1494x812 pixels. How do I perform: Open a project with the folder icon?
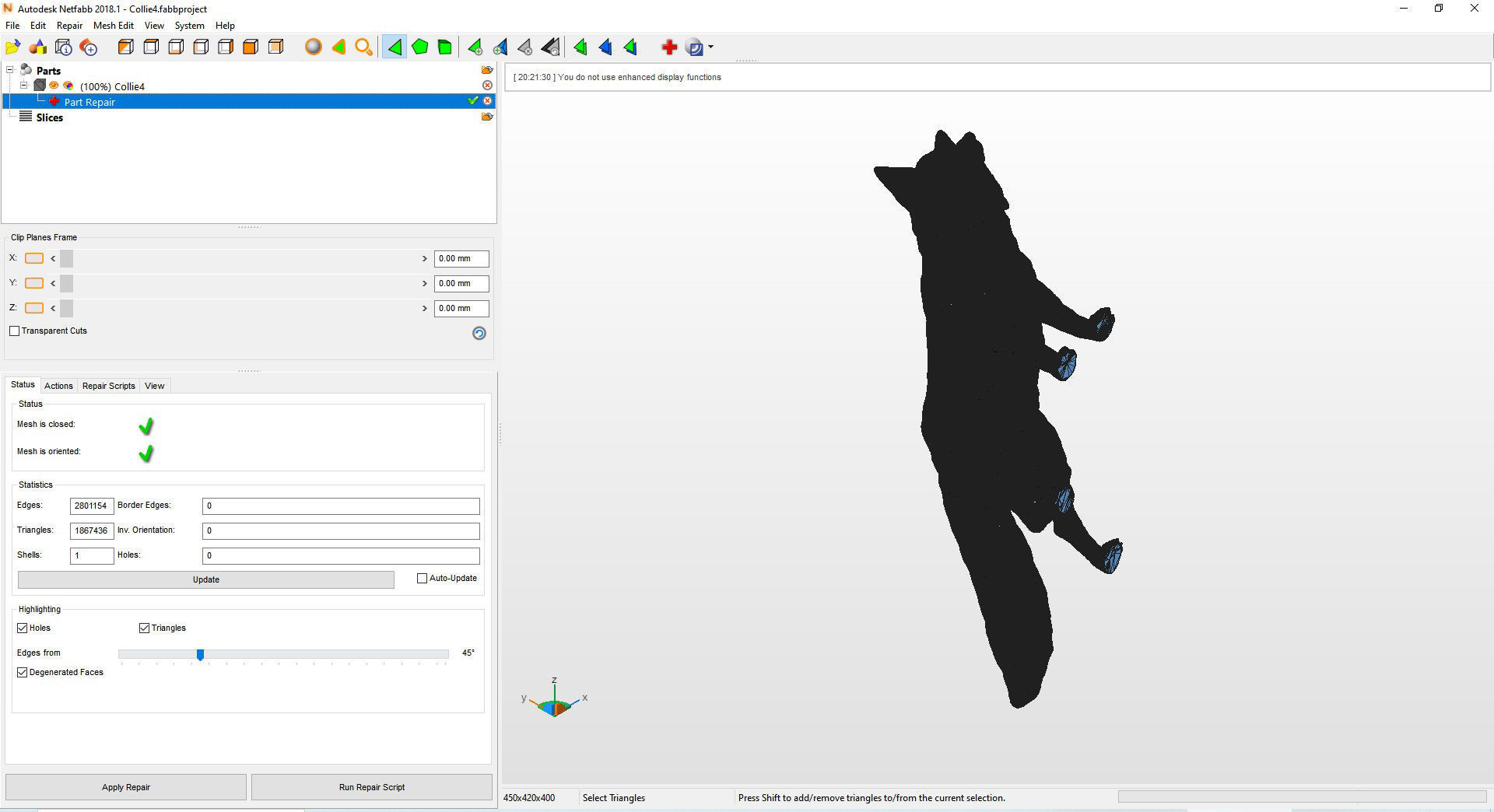(13, 47)
